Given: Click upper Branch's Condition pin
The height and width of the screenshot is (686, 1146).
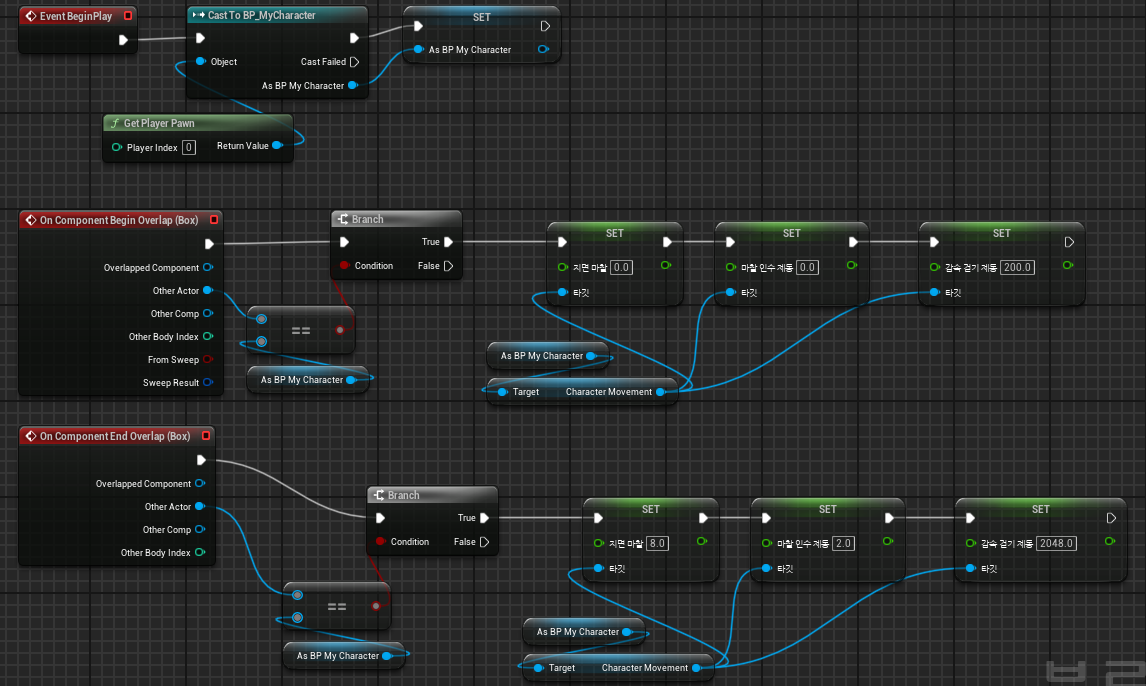Looking at the screenshot, I should point(344,265).
